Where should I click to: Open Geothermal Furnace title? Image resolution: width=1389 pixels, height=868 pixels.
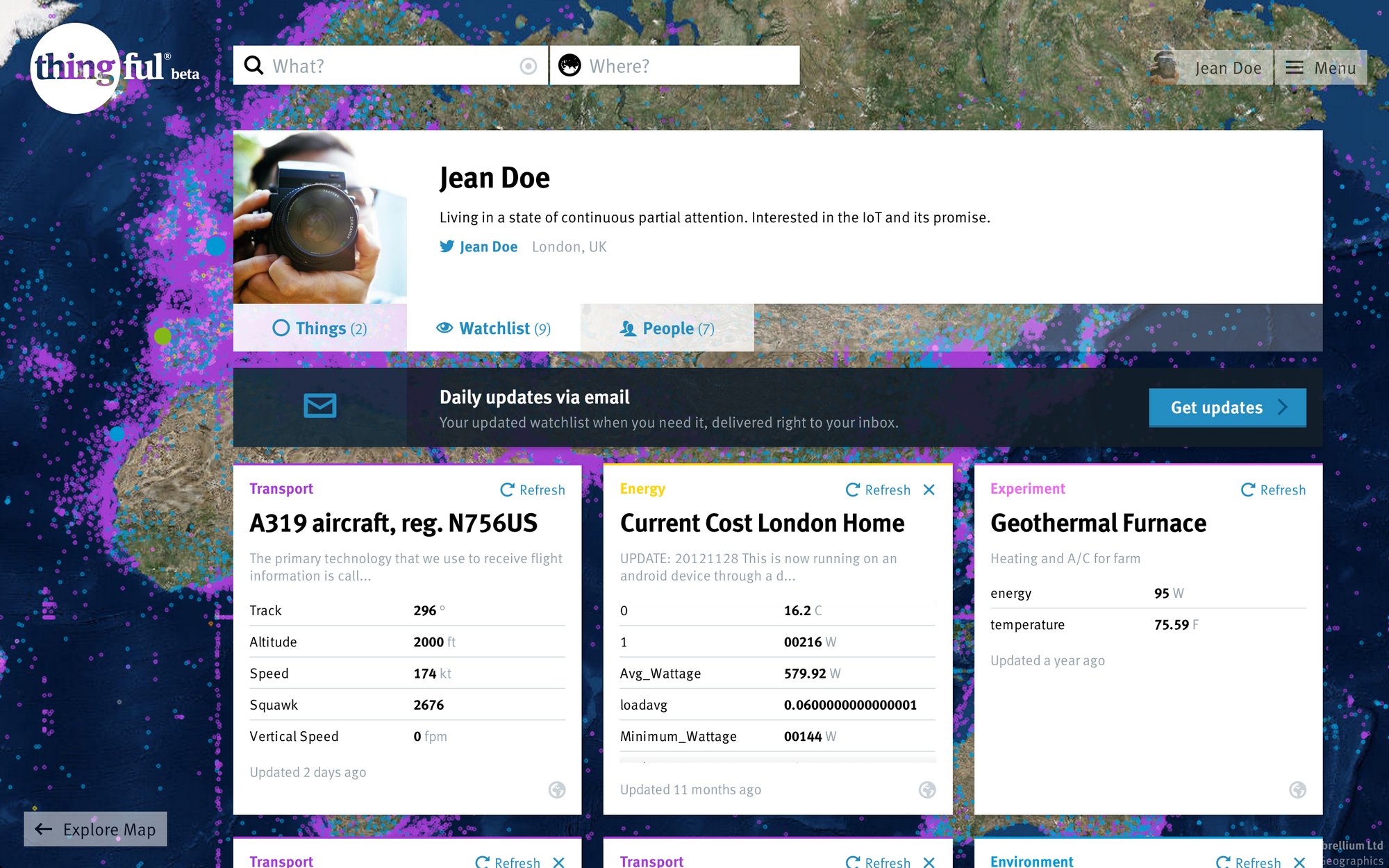point(1098,523)
